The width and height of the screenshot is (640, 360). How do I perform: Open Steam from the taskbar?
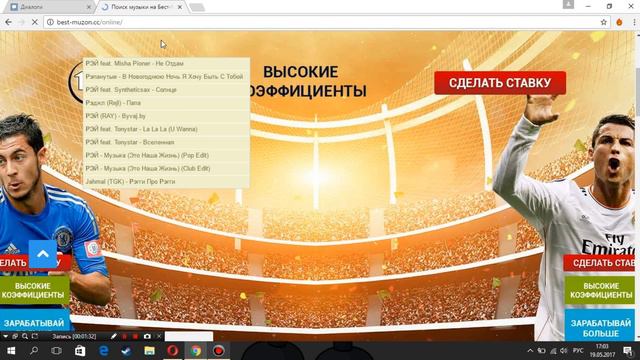click(127, 351)
